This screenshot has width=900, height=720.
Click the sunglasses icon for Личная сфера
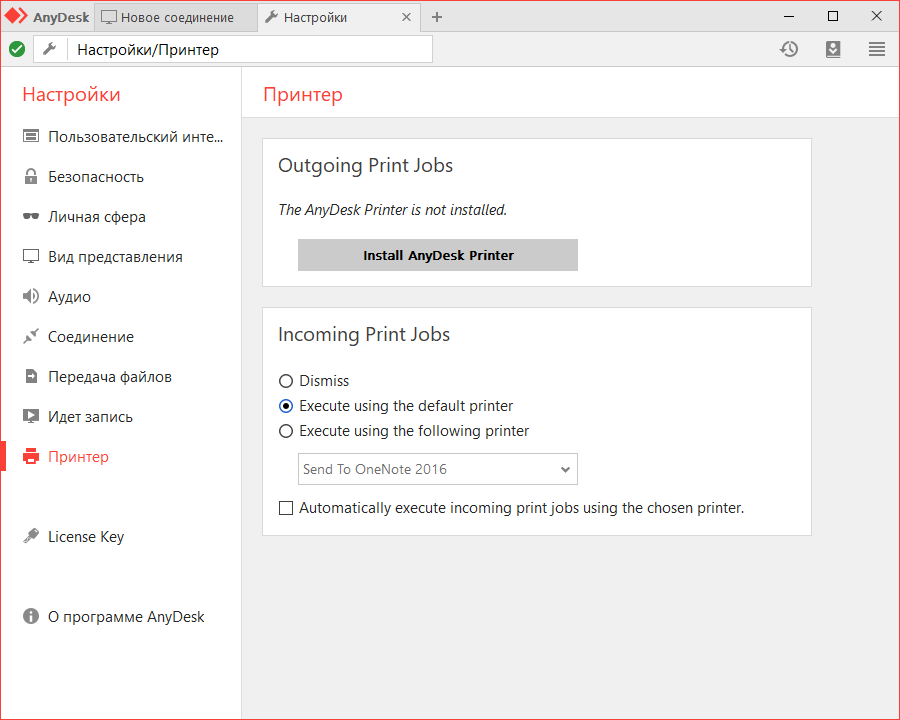click(31, 217)
